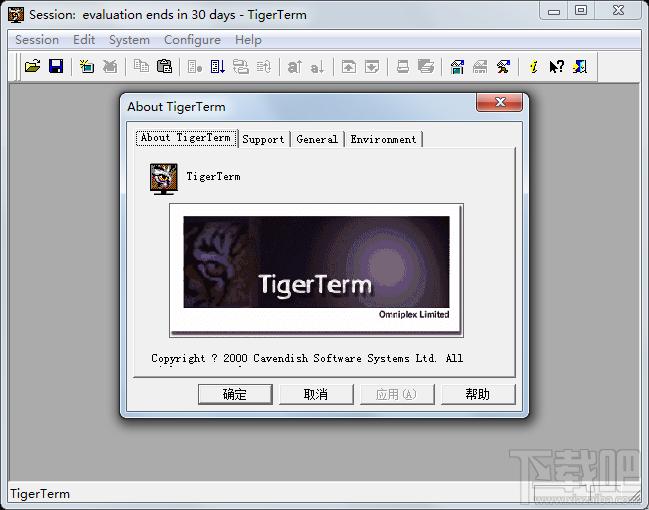Click the 确定 (OK) button
The width and height of the screenshot is (649, 510).
(x=235, y=394)
